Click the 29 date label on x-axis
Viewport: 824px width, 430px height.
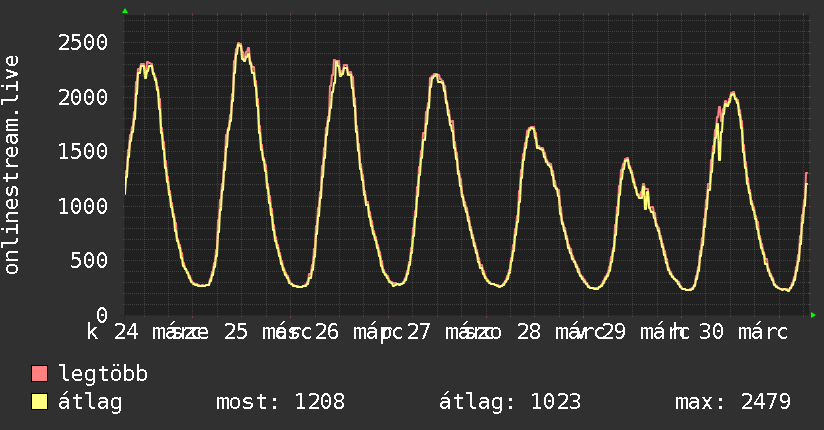[614, 332]
